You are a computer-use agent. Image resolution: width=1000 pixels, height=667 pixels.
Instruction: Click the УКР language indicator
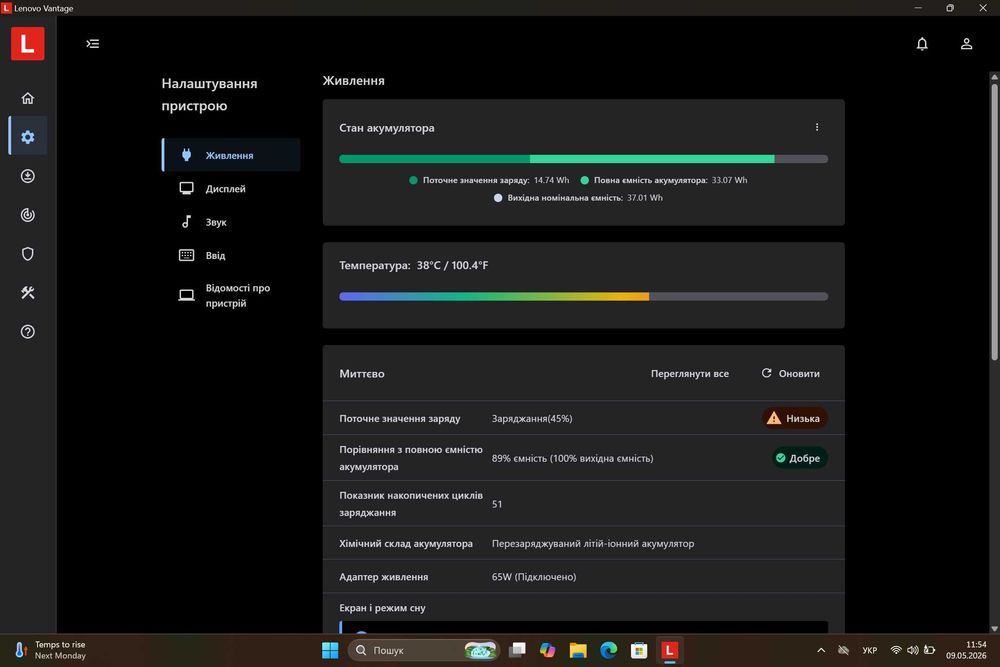click(x=869, y=650)
